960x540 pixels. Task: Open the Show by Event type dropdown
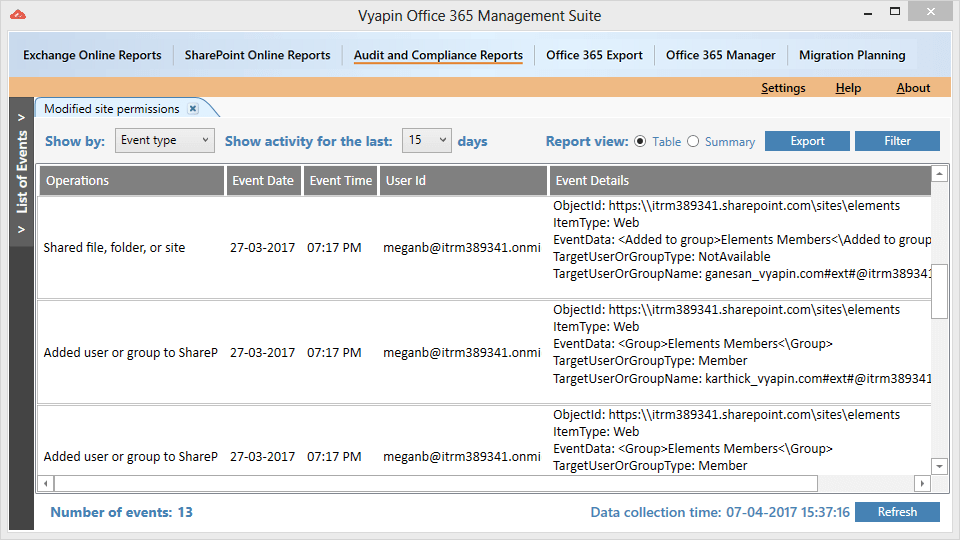pos(165,140)
